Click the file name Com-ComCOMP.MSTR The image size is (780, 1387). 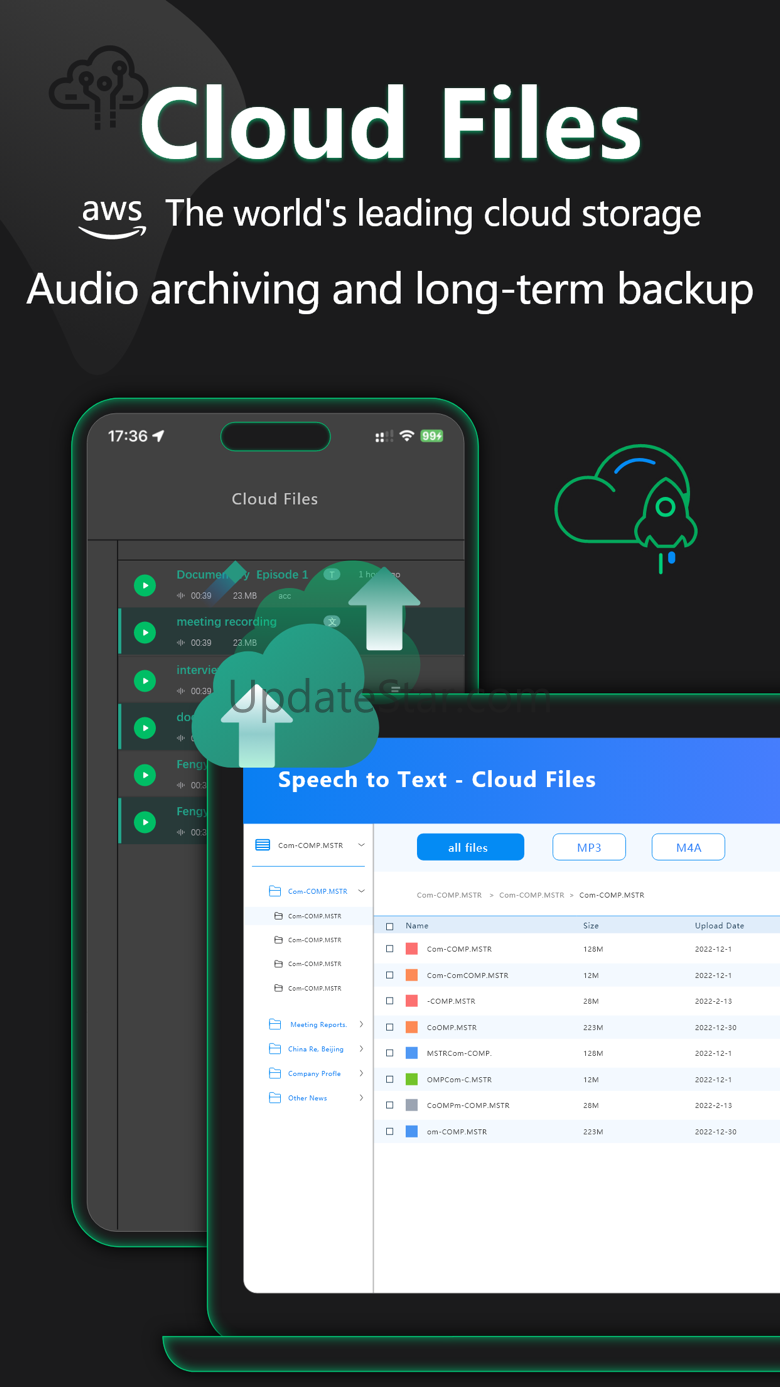click(467, 975)
